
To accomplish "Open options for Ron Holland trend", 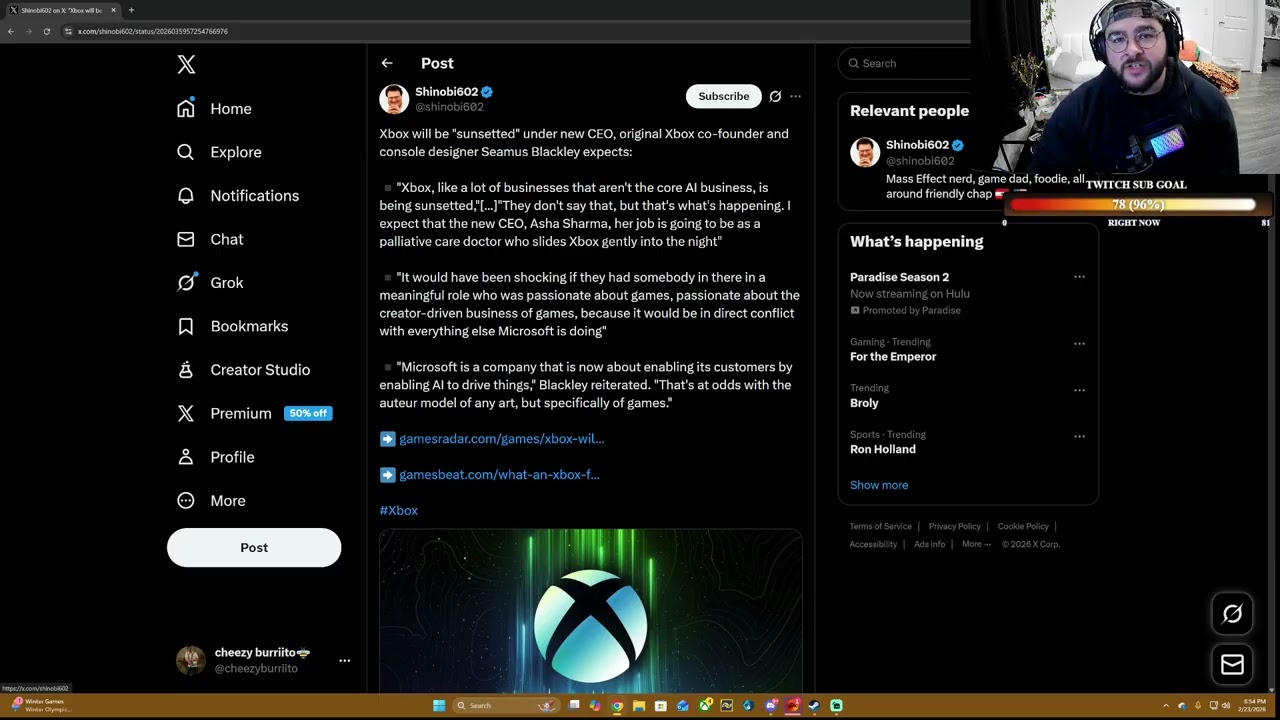I will tap(1079, 436).
